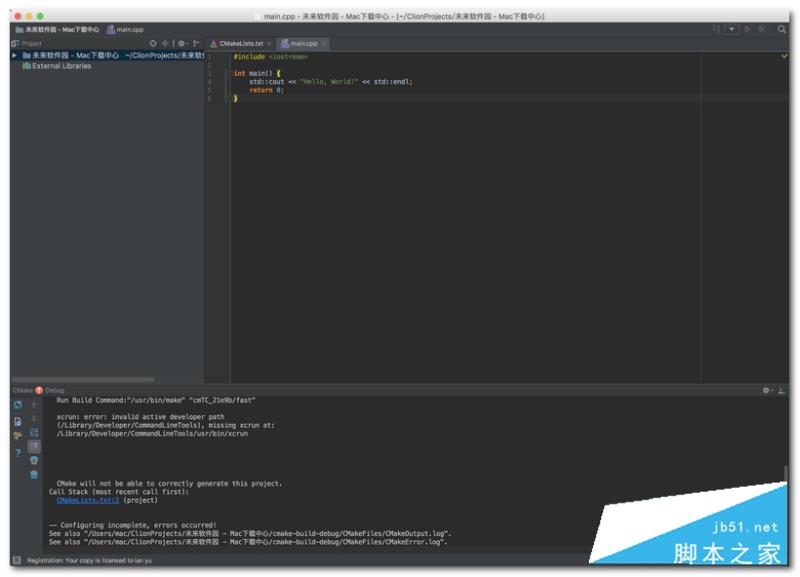This screenshot has width=800, height=577.
Task: Click 'xcrun: error' line in console
Action: (x=140, y=417)
